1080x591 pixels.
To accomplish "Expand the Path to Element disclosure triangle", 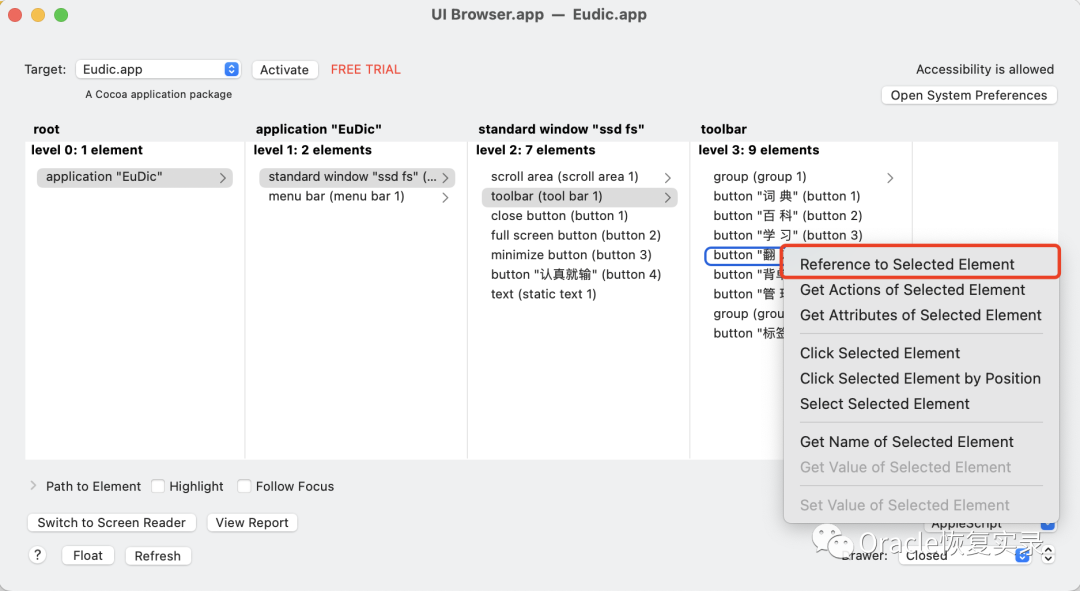I will pyautogui.click(x=33, y=486).
